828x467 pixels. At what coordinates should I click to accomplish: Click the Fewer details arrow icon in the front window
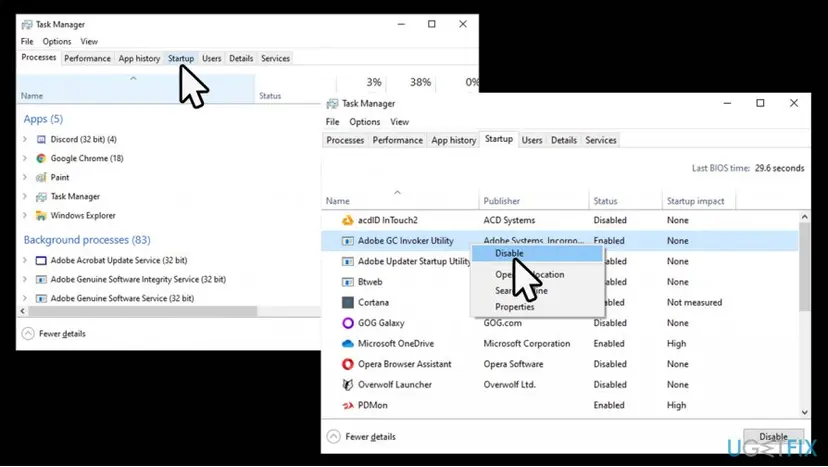point(333,437)
